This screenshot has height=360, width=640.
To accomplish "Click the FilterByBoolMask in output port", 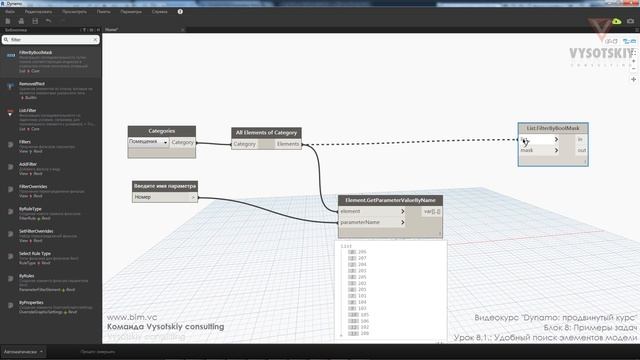I will pyautogui.click(x=581, y=140).
